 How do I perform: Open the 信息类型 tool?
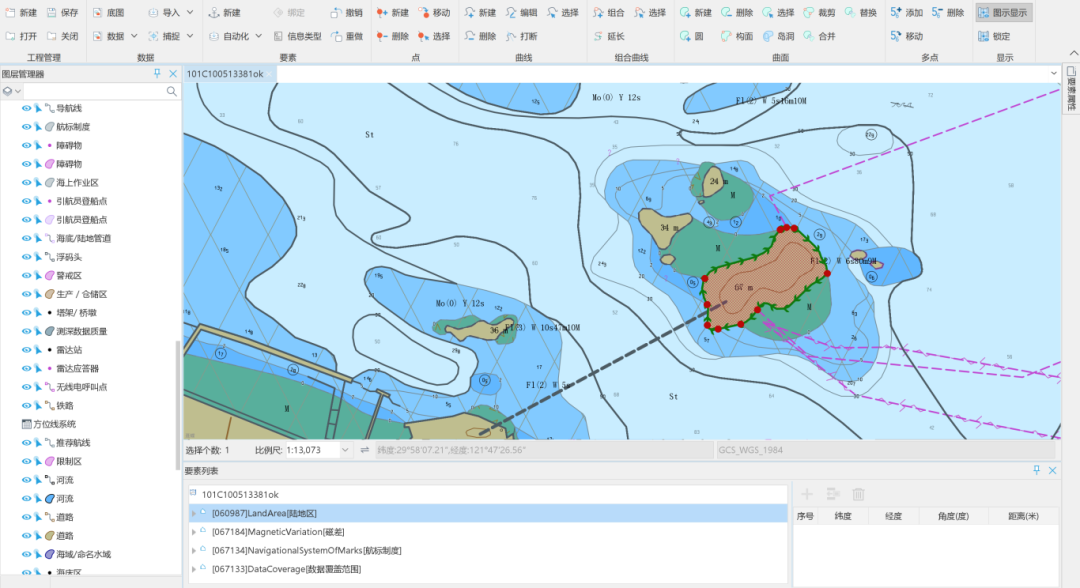point(296,36)
